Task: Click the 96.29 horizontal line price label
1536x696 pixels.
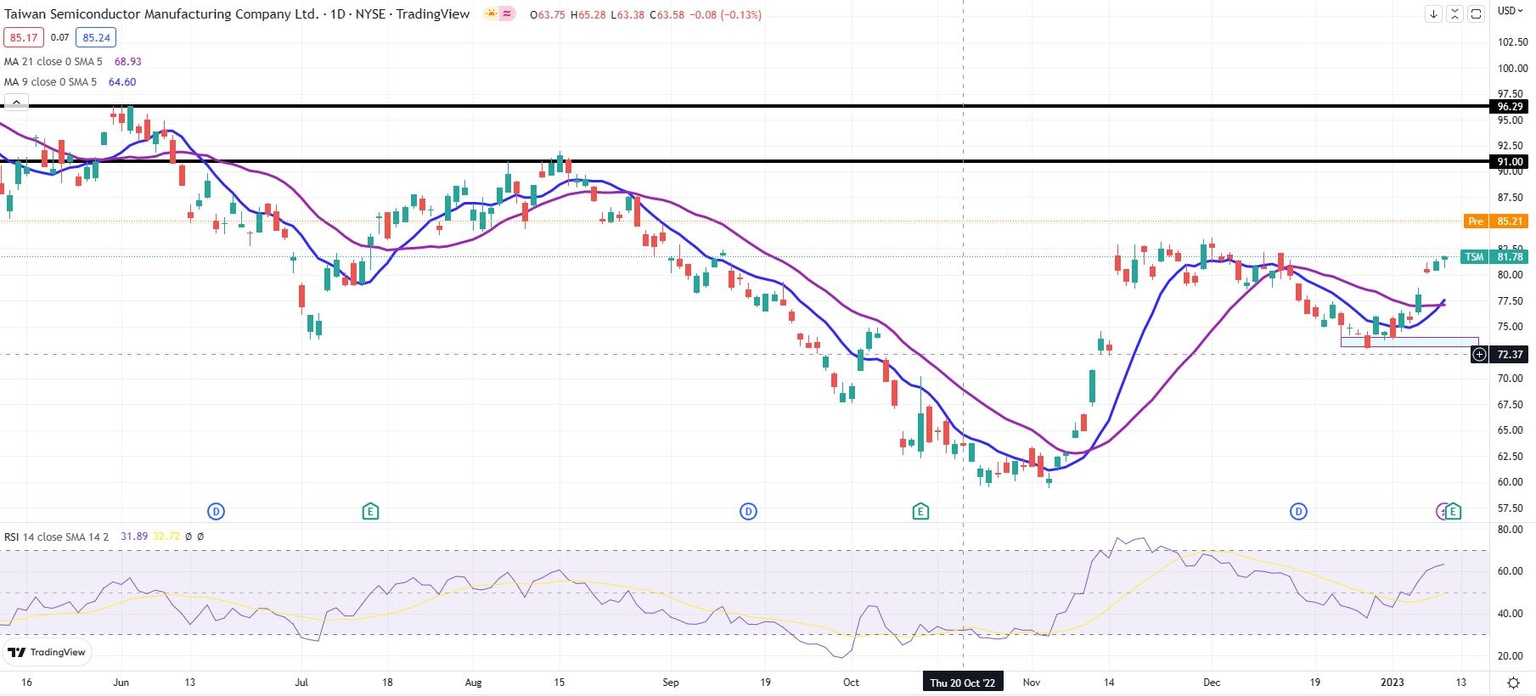Action: click(1508, 106)
